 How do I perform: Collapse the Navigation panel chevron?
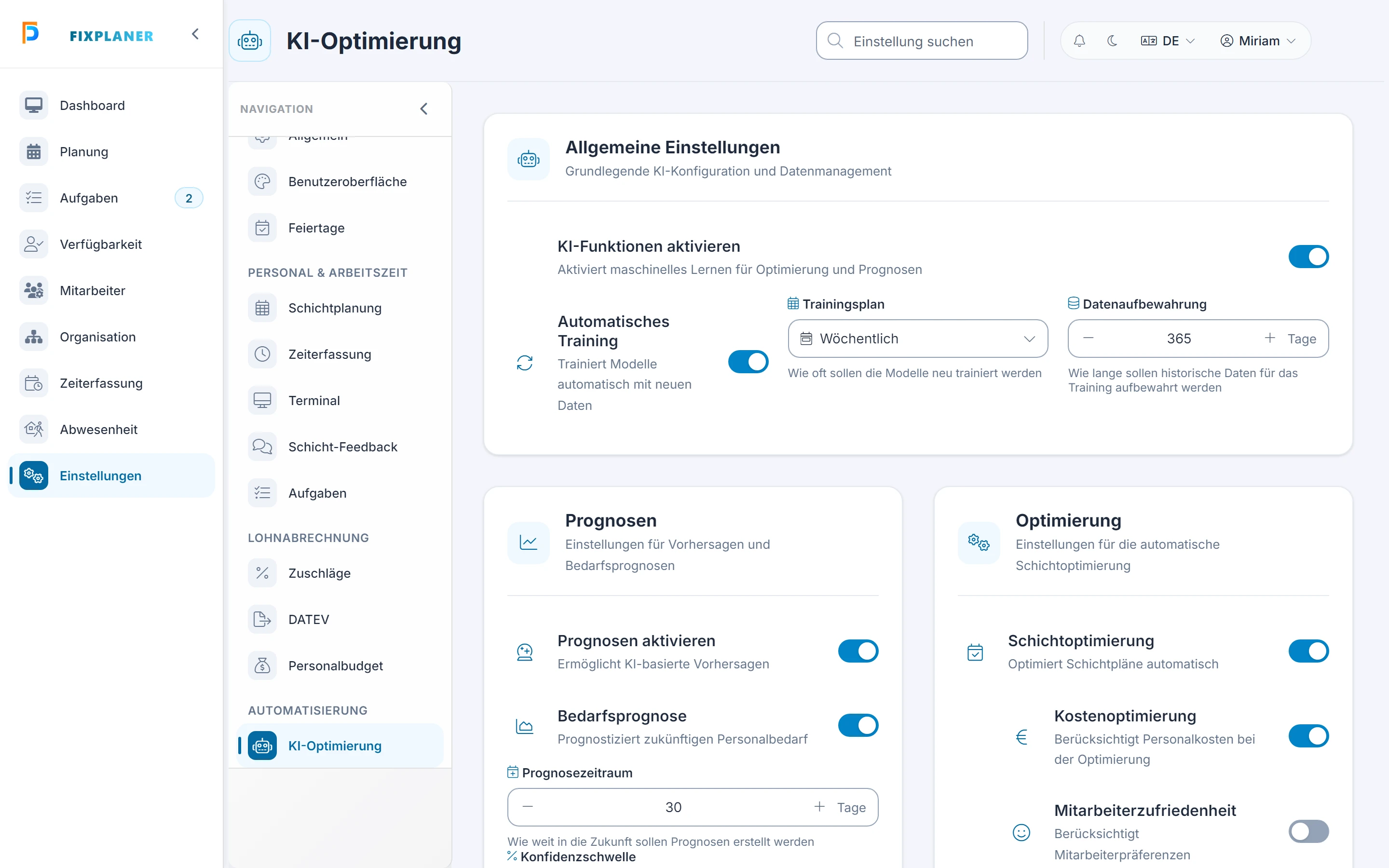point(423,109)
